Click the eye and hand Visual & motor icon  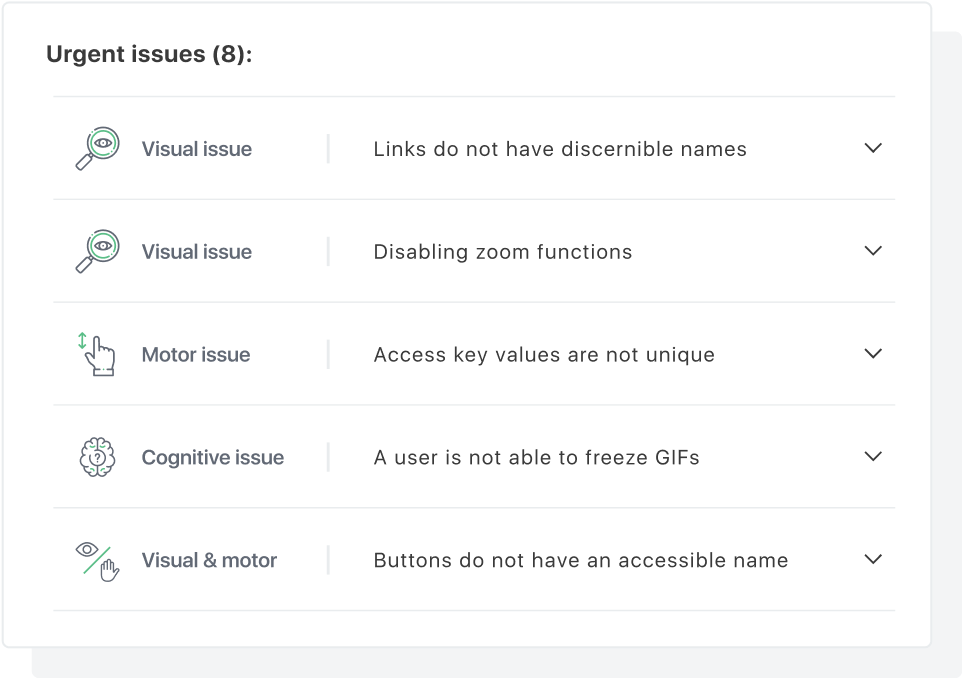[98, 561]
